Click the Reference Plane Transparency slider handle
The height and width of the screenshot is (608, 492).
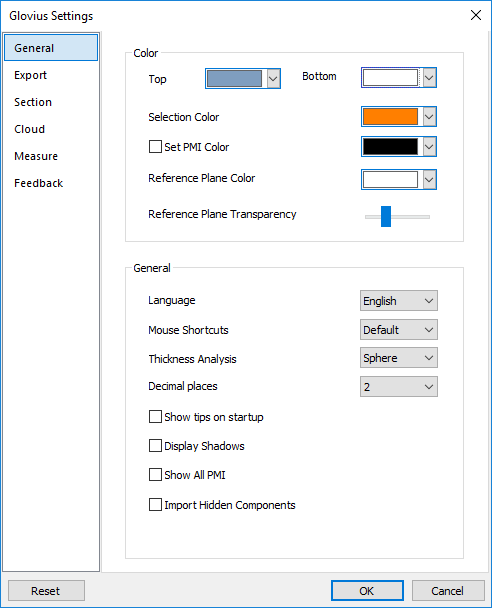386,216
